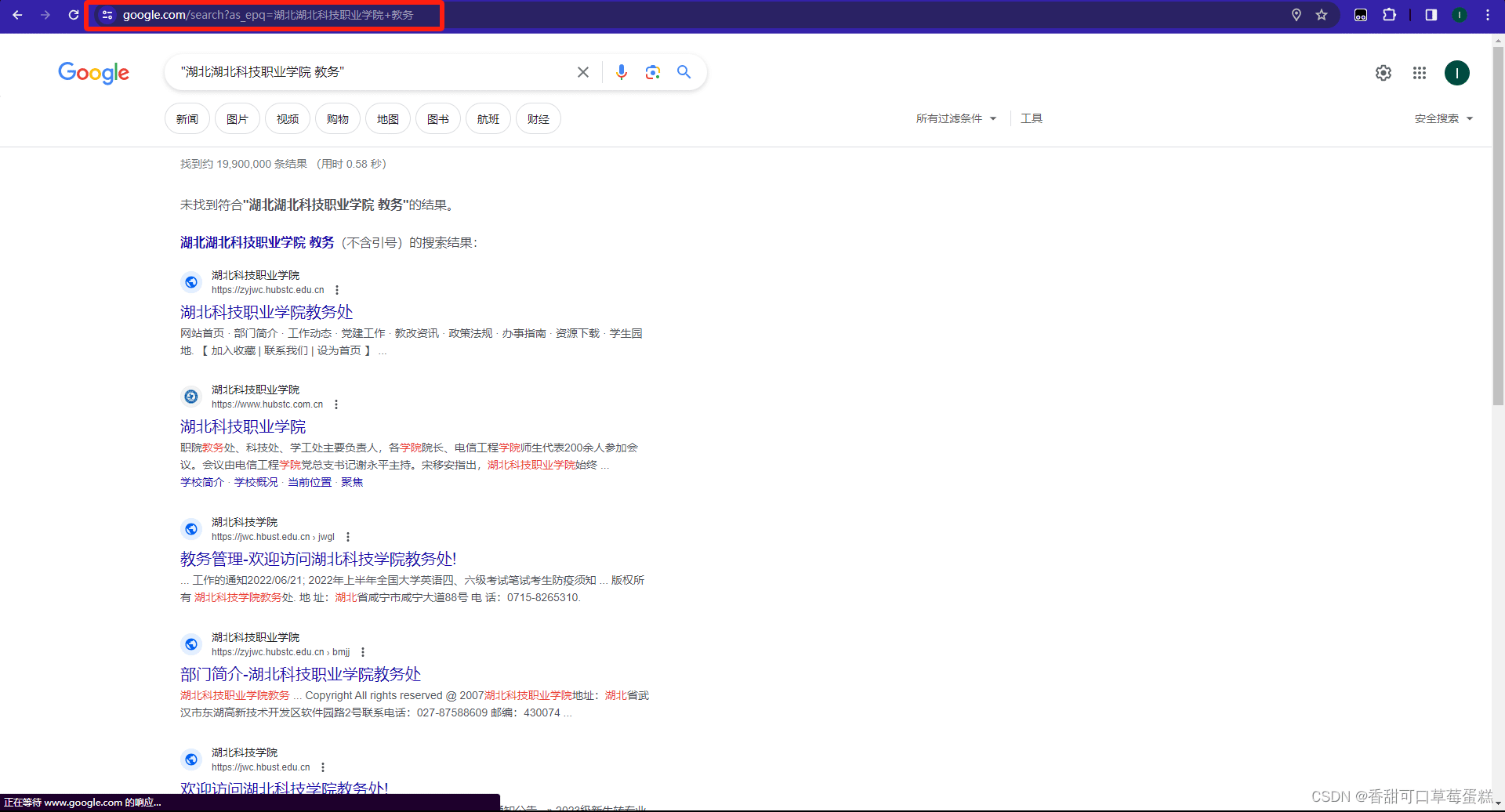Toggle the browser side panel icon

point(1431,15)
